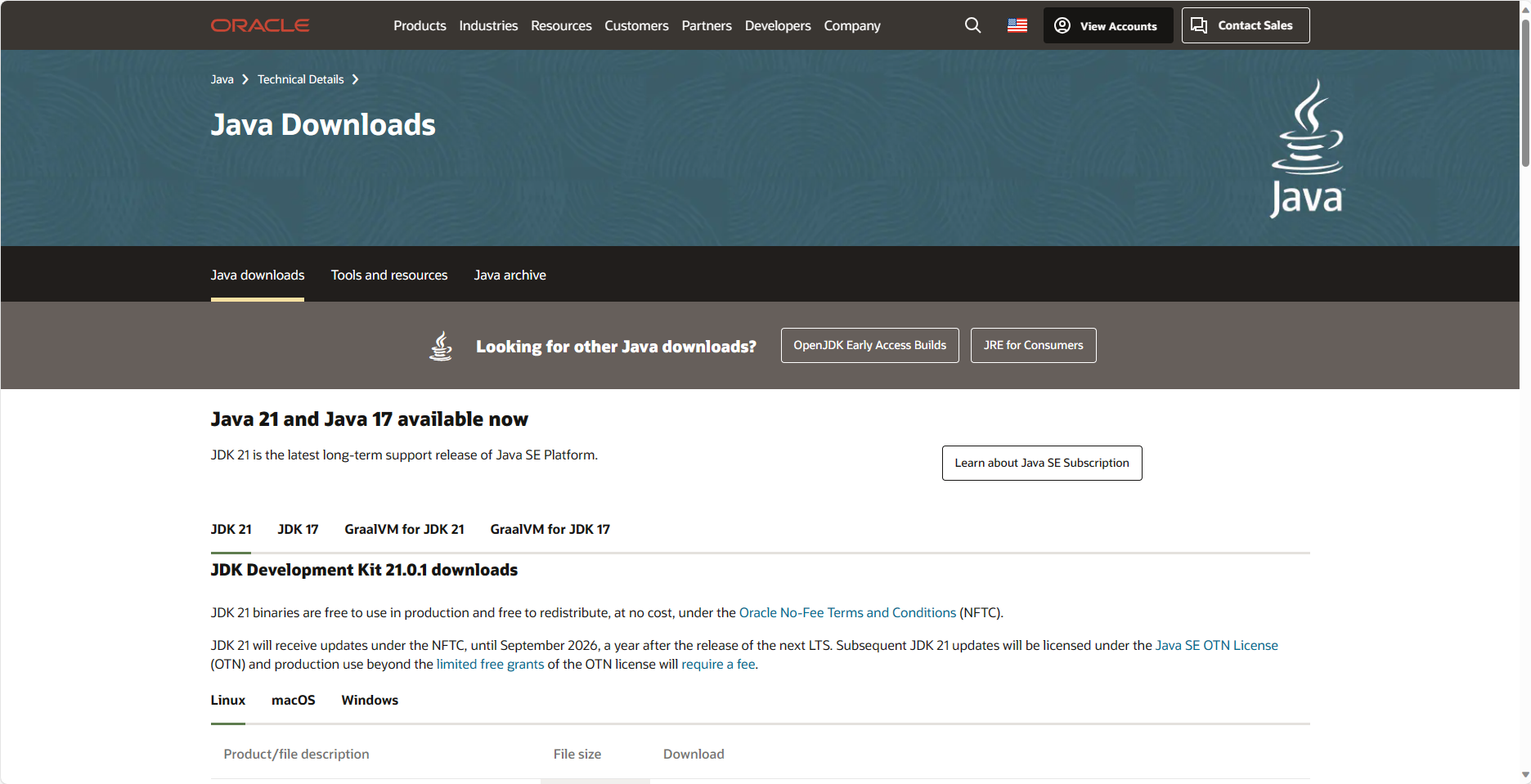Click Learn about Java SE Subscription
Screen dimensions: 1531x784
1042,463
